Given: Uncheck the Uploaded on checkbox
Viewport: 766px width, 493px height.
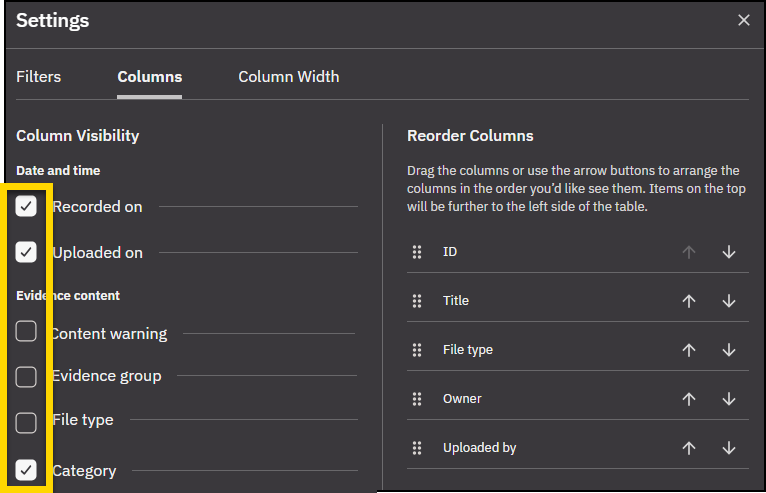Looking at the screenshot, I should pos(26,252).
